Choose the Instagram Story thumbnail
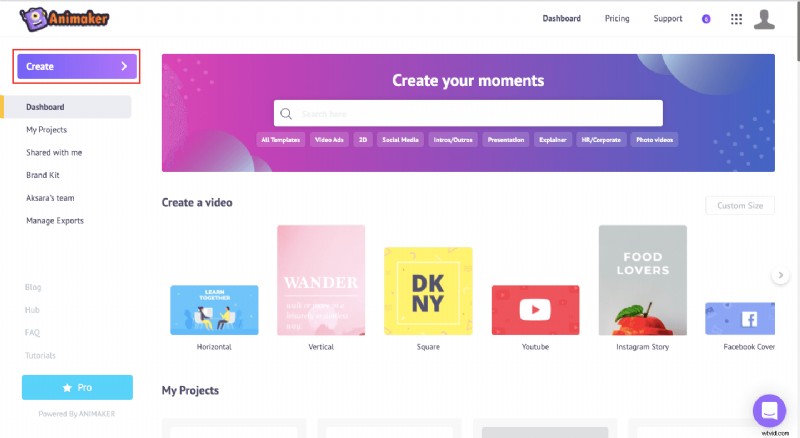Viewport: 800px width, 438px height. (642, 280)
